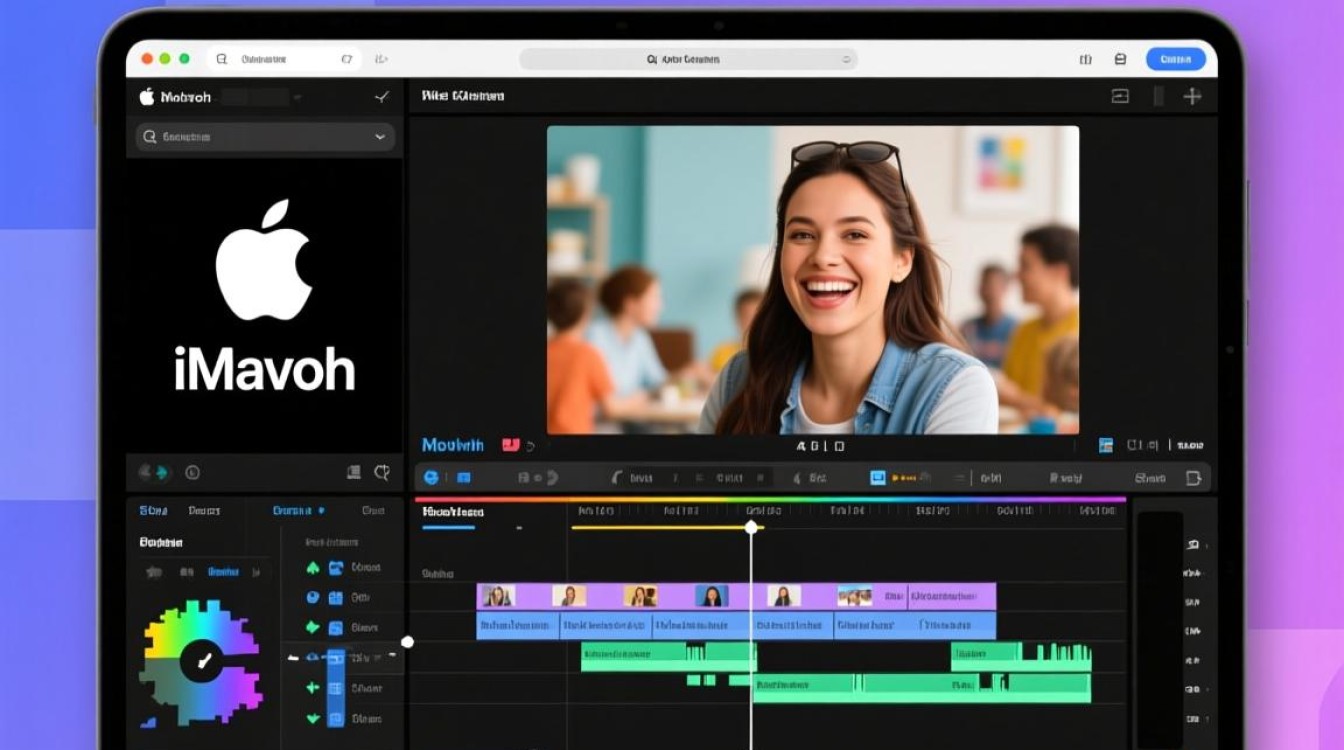Select the blue tab with a dot in lower-left panel

[x=298, y=510]
